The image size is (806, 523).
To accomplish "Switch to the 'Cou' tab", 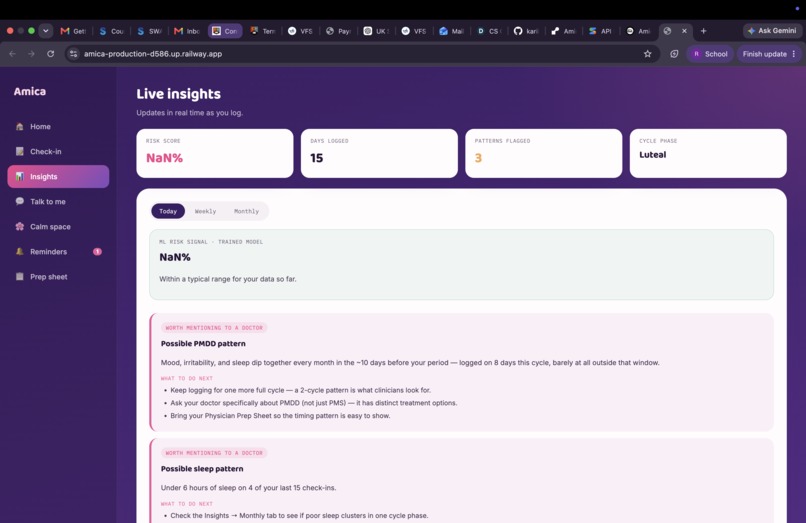I will pos(112,31).
